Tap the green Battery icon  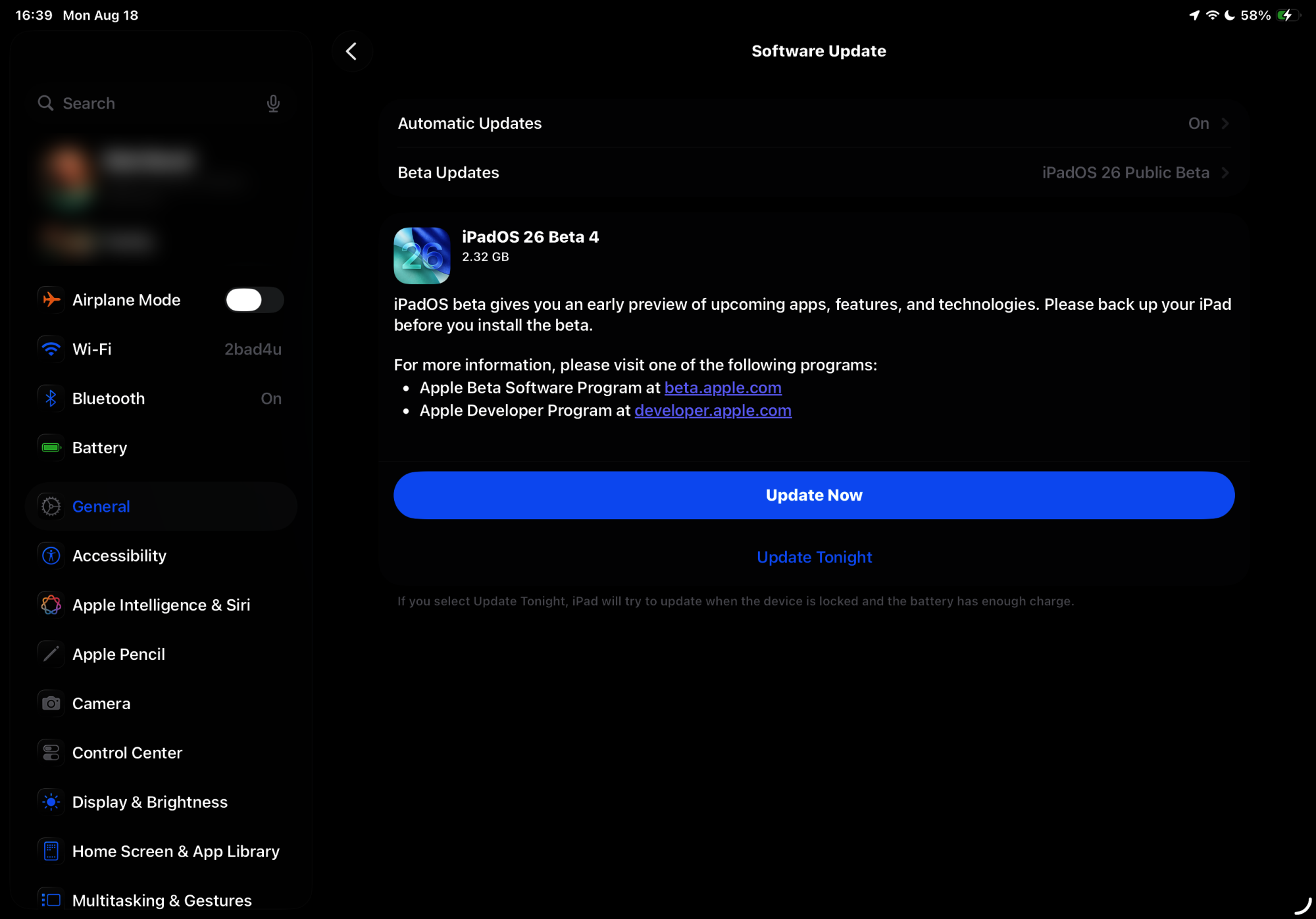(x=51, y=448)
